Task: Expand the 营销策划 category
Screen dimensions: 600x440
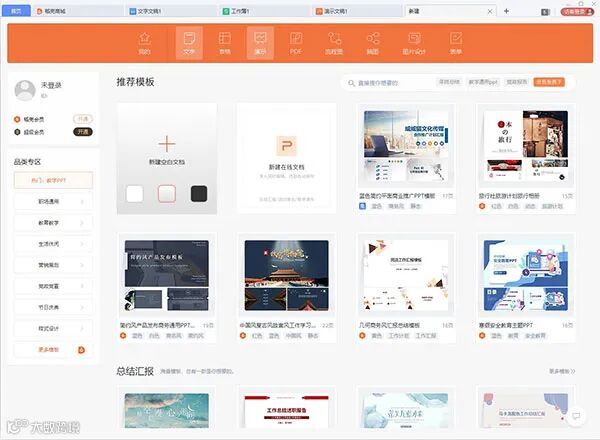Action: 53,265
